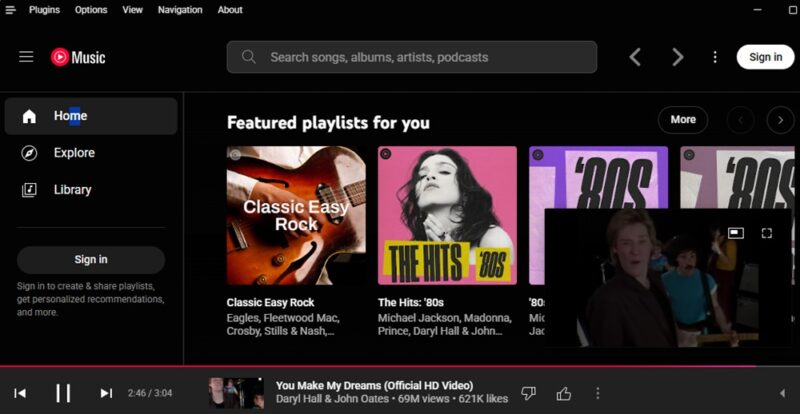Expand the player controls arrow at right
The width and height of the screenshot is (800, 414).
click(782, 393)
